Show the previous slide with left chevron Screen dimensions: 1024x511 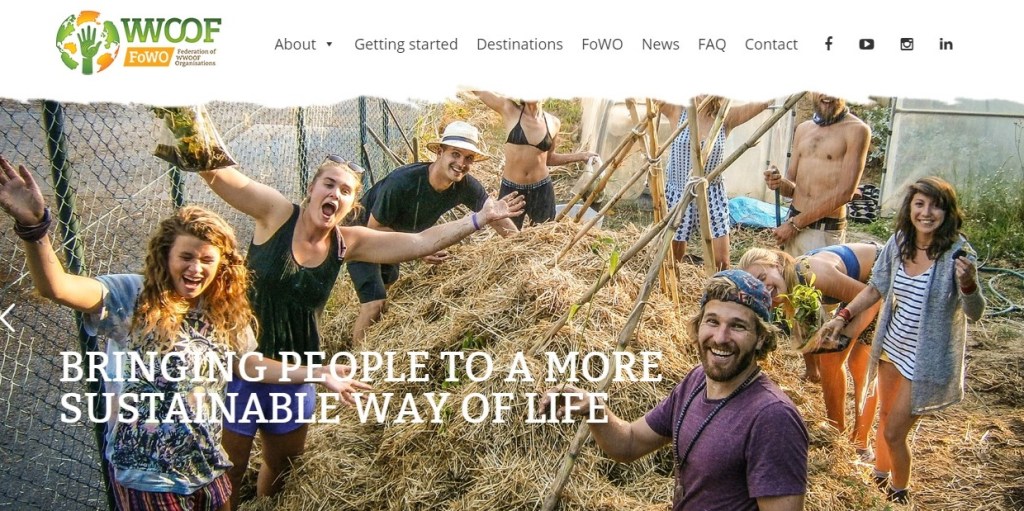(7, 318)
